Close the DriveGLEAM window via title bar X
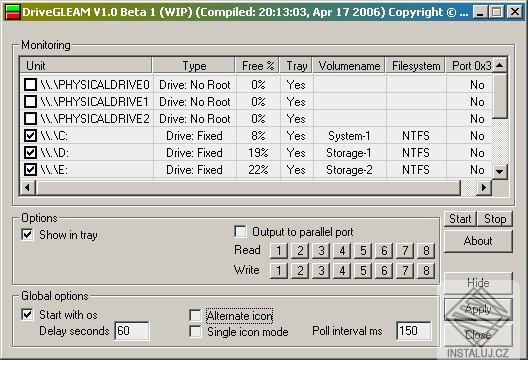528x380 pixels. (515, 12)
